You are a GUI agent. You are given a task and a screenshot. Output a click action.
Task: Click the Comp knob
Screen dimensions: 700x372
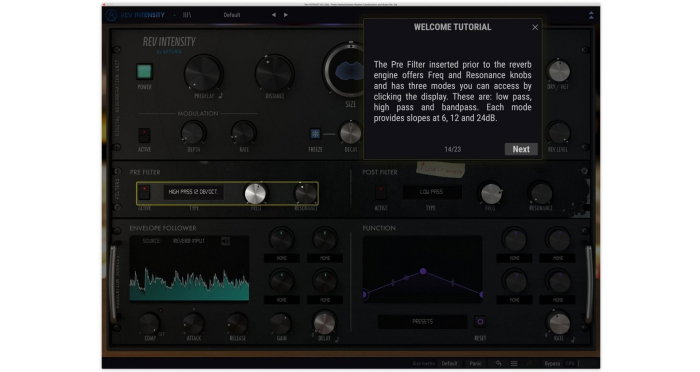tap(150, 323)
